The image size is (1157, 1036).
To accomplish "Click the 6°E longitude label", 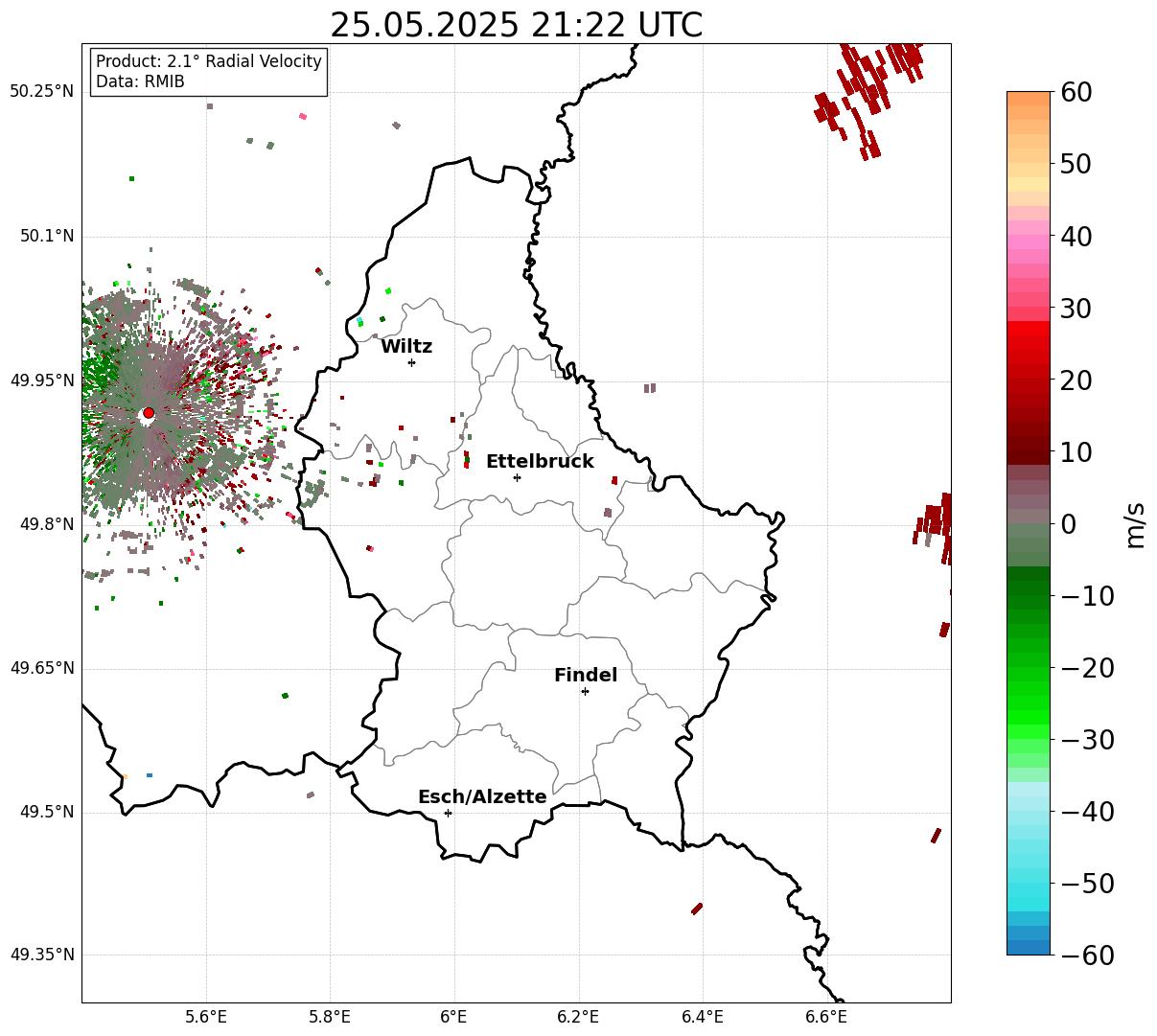I will [x=454, y=1017].
